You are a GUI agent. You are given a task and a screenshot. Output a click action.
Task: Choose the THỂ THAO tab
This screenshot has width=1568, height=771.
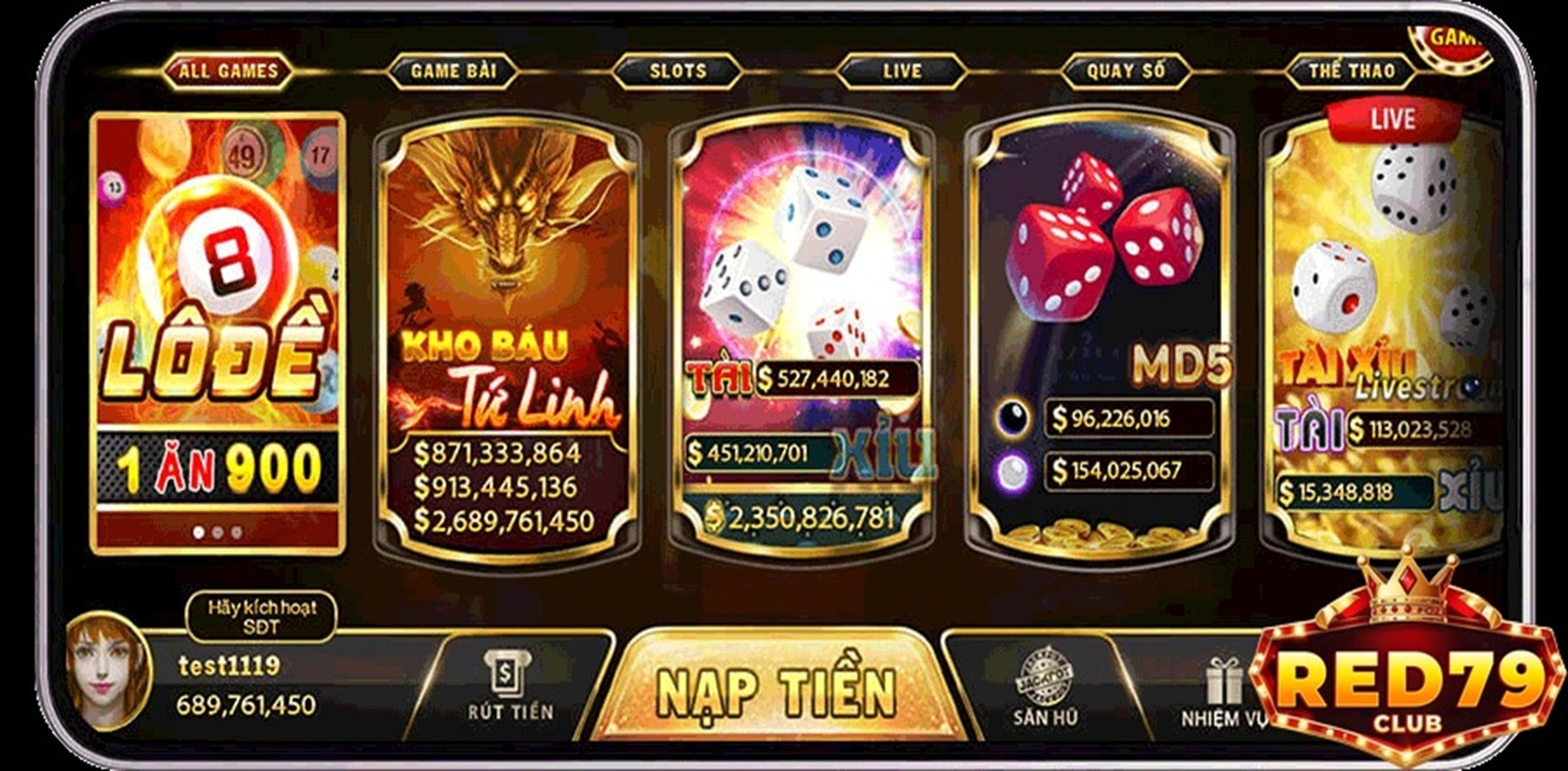point(1351,72)
